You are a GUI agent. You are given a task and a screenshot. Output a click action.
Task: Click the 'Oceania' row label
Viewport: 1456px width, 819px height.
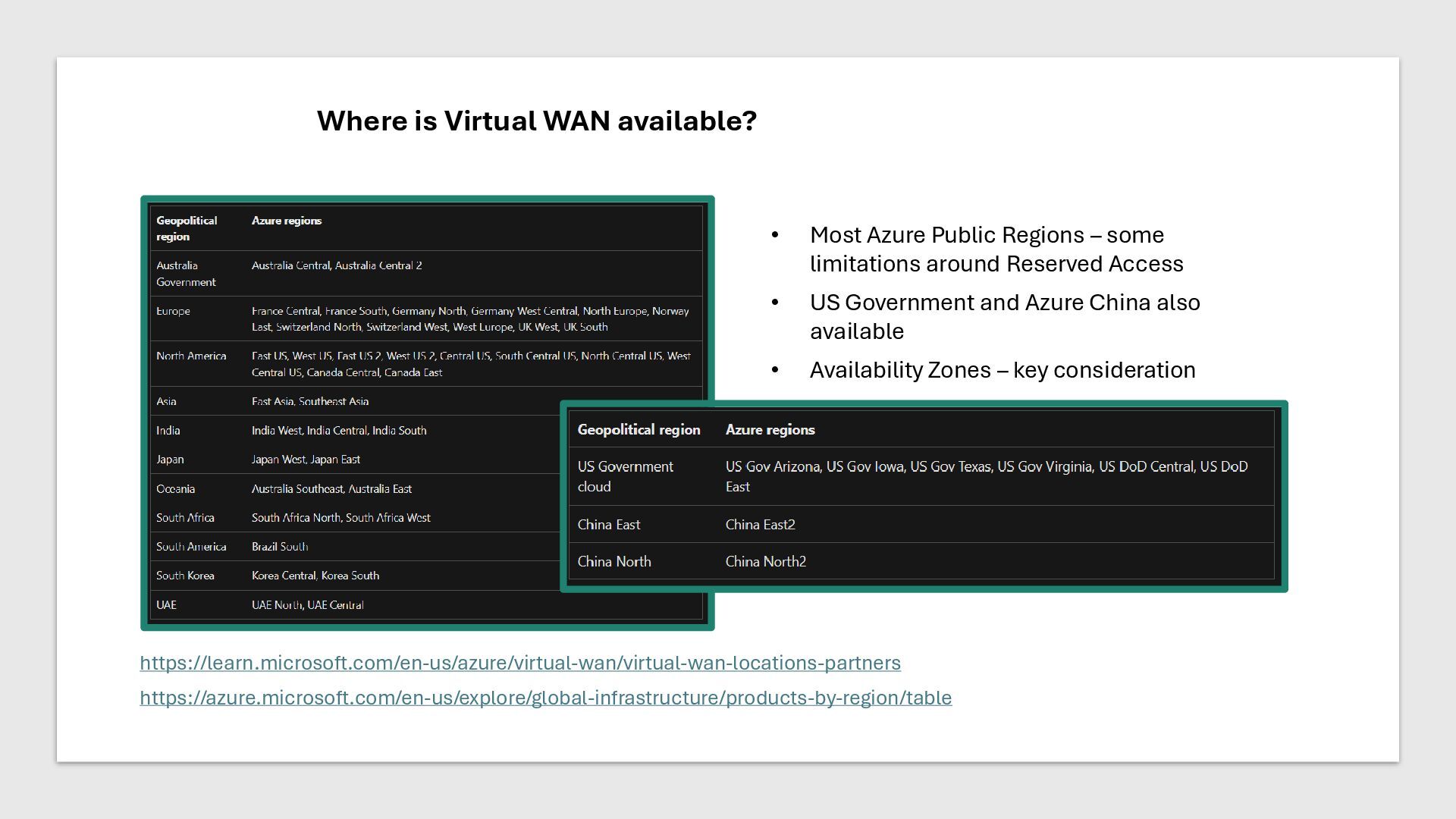click(175, 489)
